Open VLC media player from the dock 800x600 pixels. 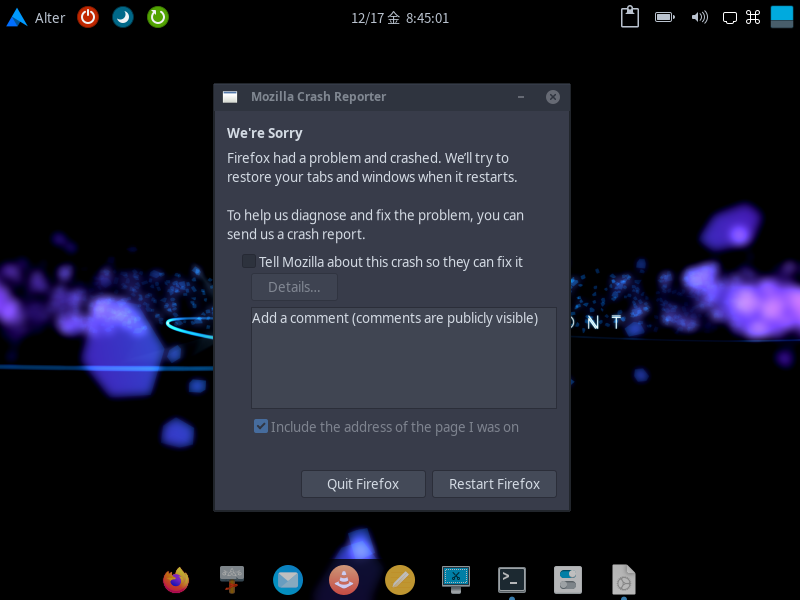click(x=344, y=580)
